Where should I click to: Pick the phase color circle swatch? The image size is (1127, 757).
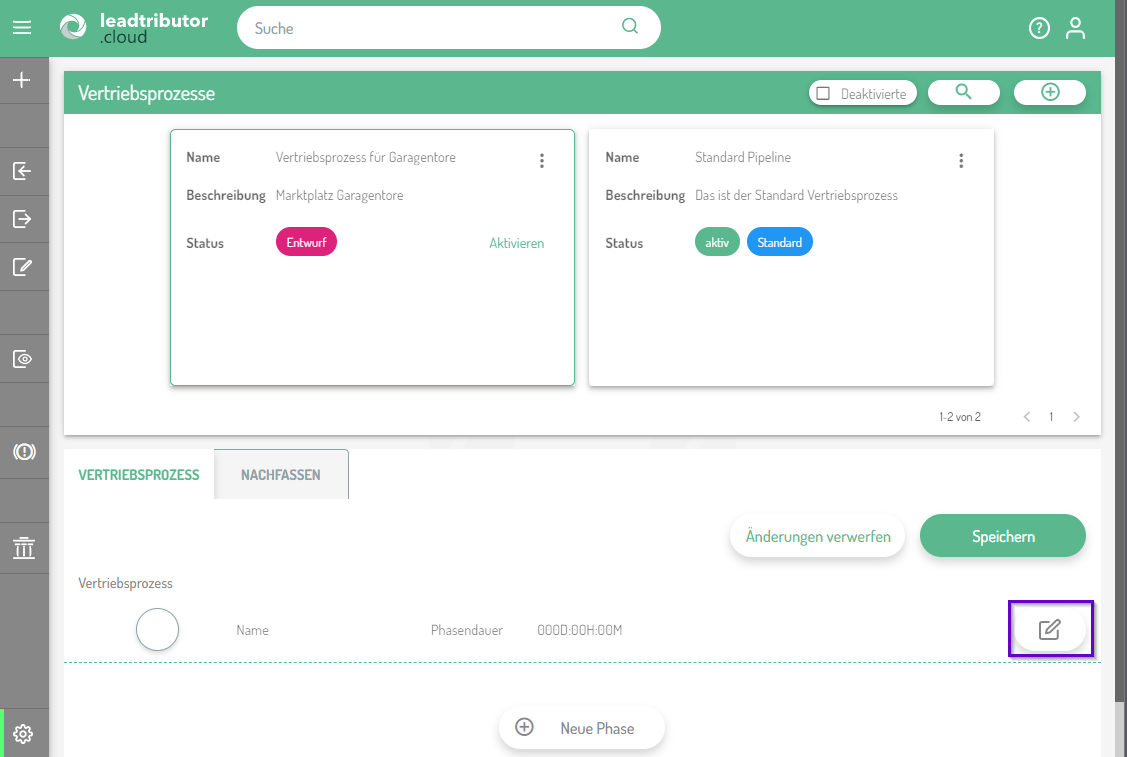click(157, 630)
